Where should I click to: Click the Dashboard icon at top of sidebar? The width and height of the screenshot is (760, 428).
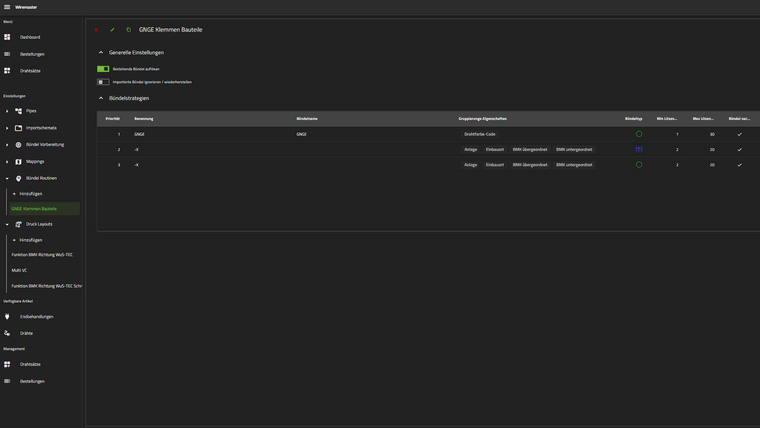point(7,37)
